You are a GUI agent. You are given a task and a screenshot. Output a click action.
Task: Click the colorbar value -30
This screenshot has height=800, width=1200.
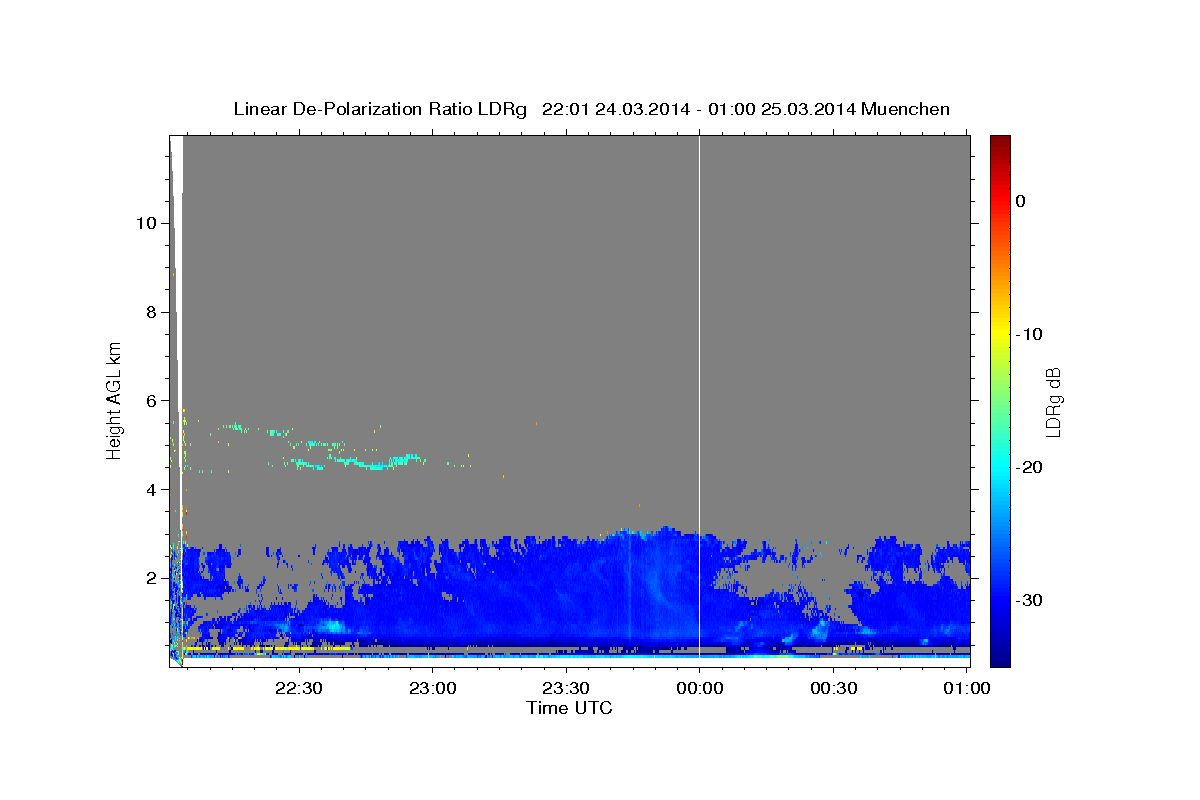pyautogui.click(x=1029, y=600)
